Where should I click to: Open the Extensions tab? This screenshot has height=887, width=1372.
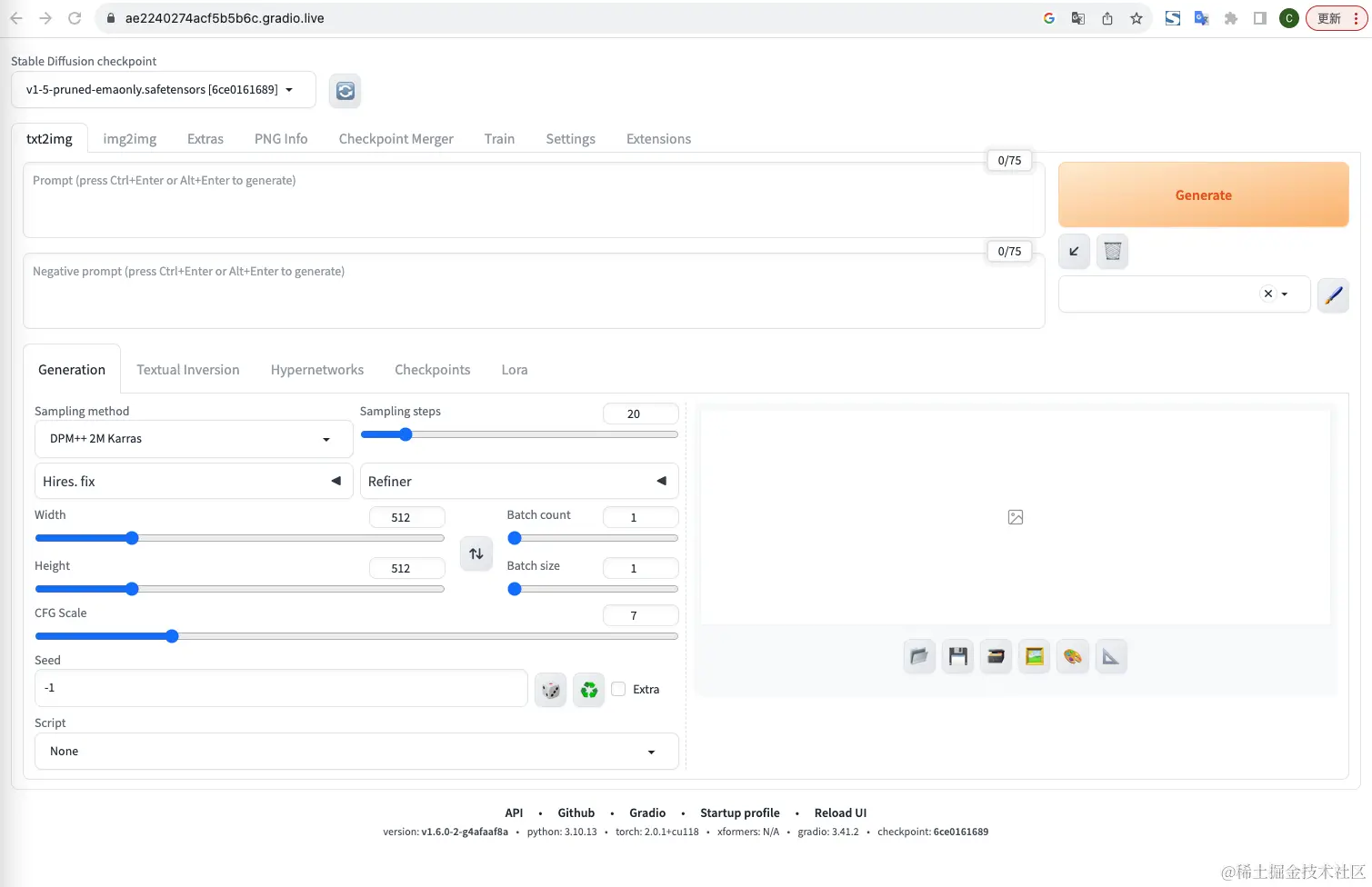coord(658,139)
